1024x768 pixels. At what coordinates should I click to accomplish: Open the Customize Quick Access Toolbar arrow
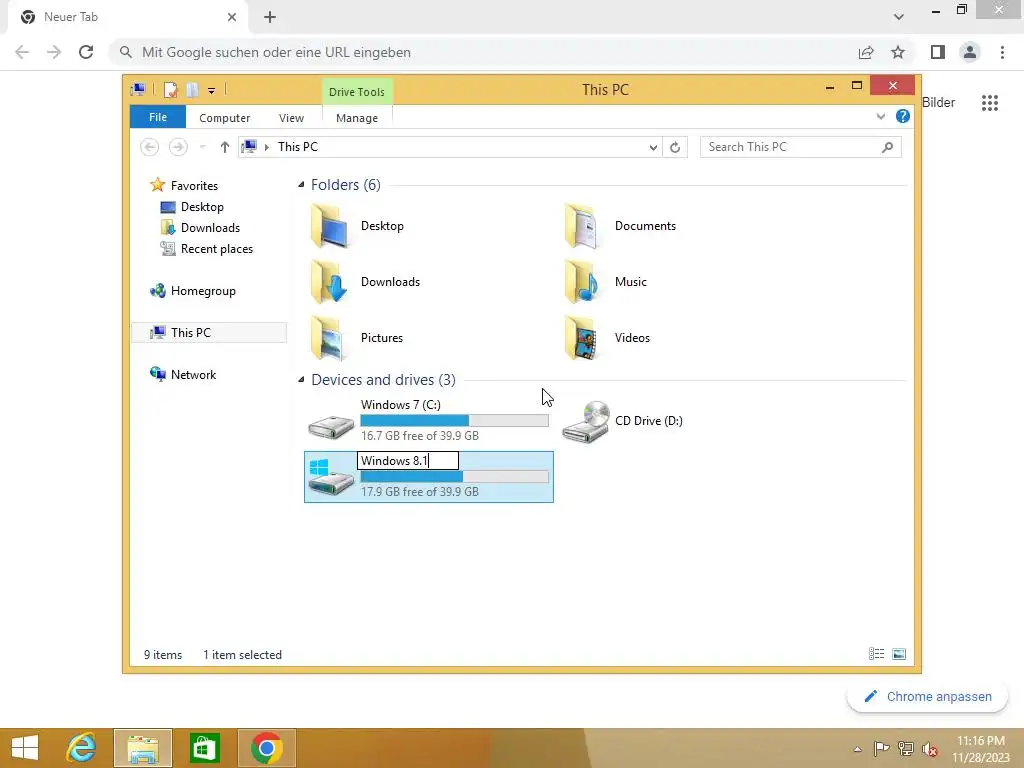212,91
